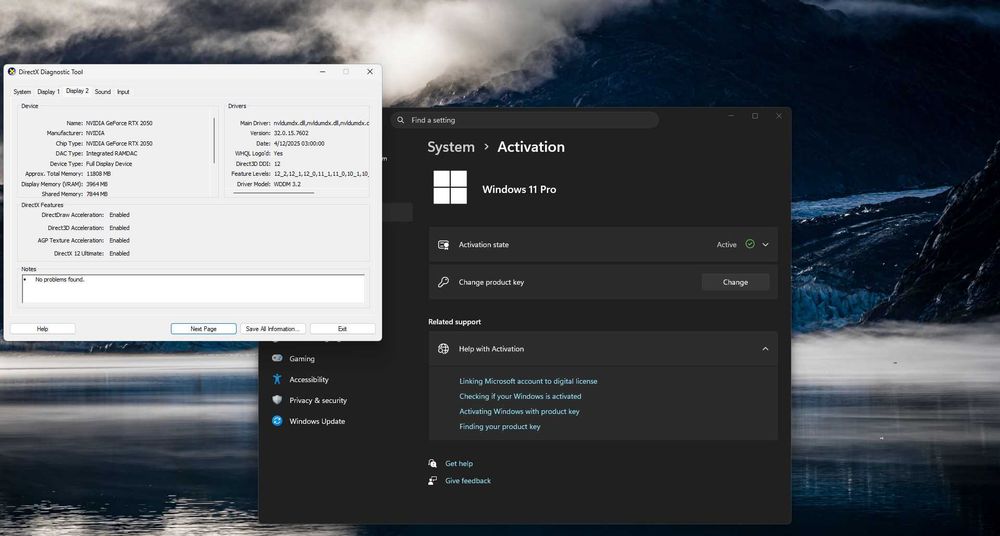Click the green Active checkmark icon

[x=750, y=244]
